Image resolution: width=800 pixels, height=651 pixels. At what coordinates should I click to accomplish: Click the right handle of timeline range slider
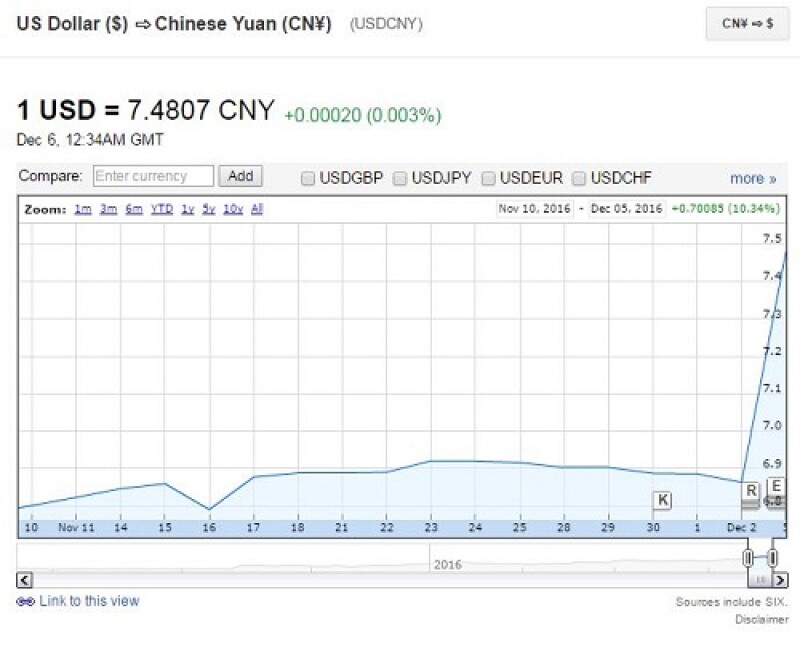click(773, 556)
